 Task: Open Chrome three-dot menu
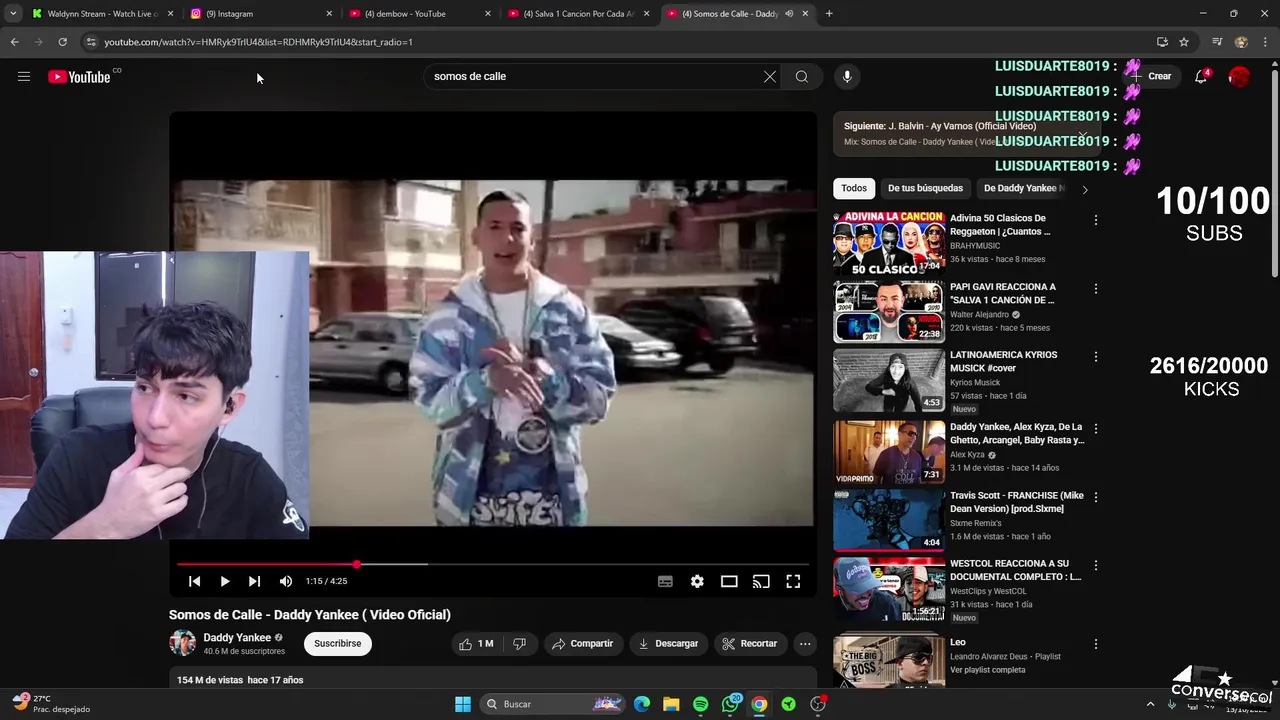tap(1266, 42)
